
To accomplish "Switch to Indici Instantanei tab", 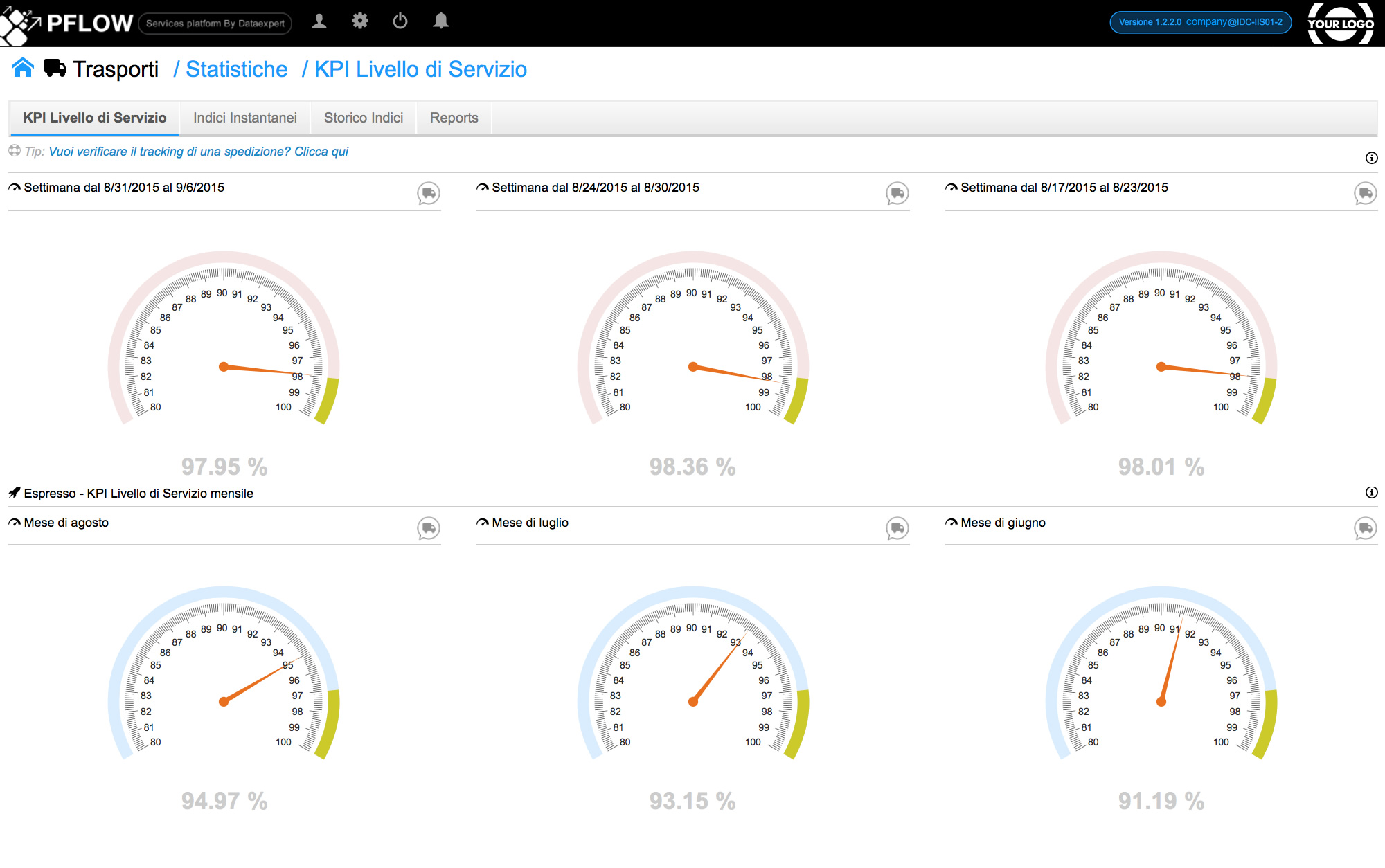I will [x=244, y=118].
